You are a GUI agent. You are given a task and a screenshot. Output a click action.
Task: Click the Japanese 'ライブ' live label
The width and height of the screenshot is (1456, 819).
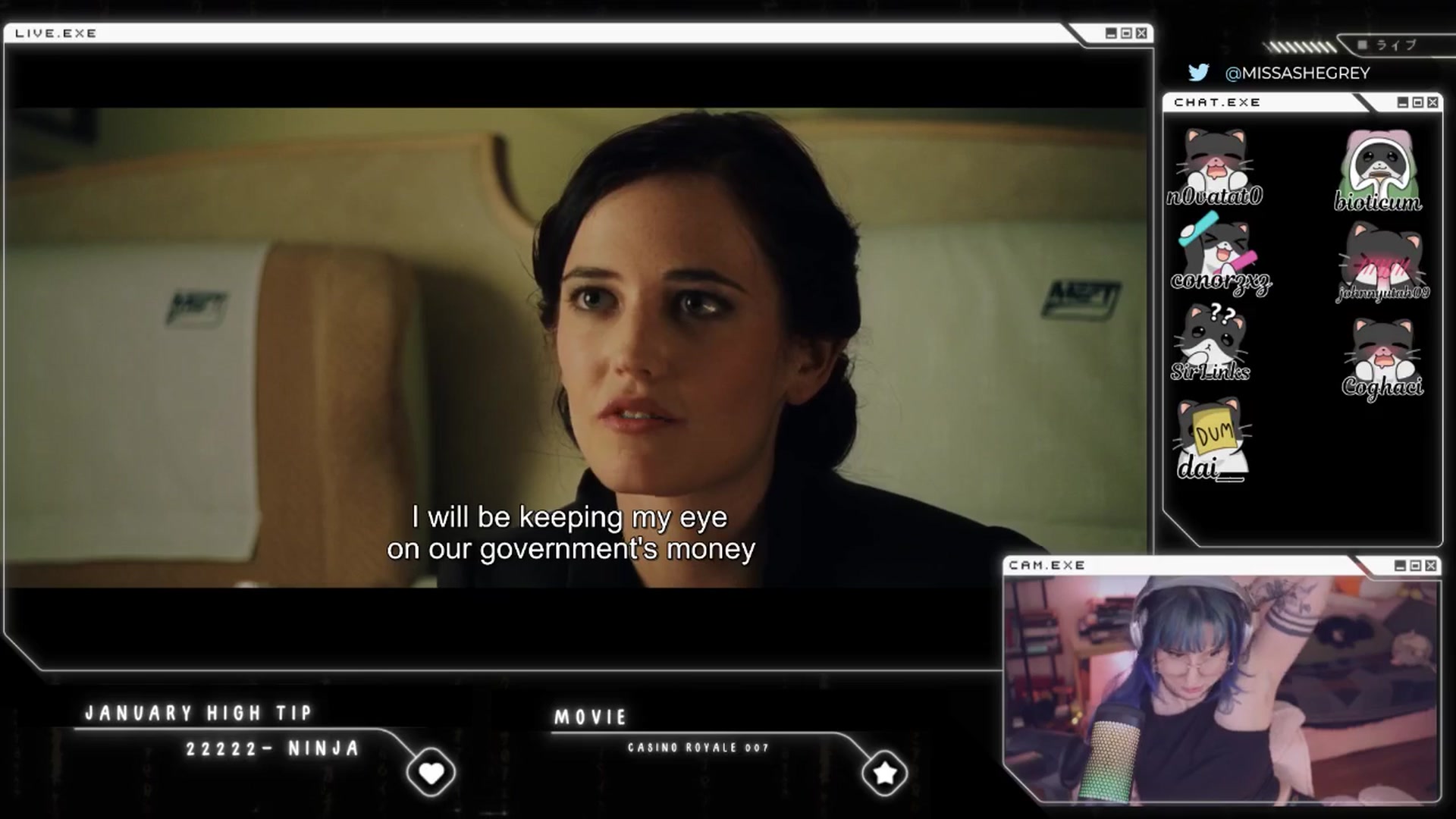coord(1397,45)
